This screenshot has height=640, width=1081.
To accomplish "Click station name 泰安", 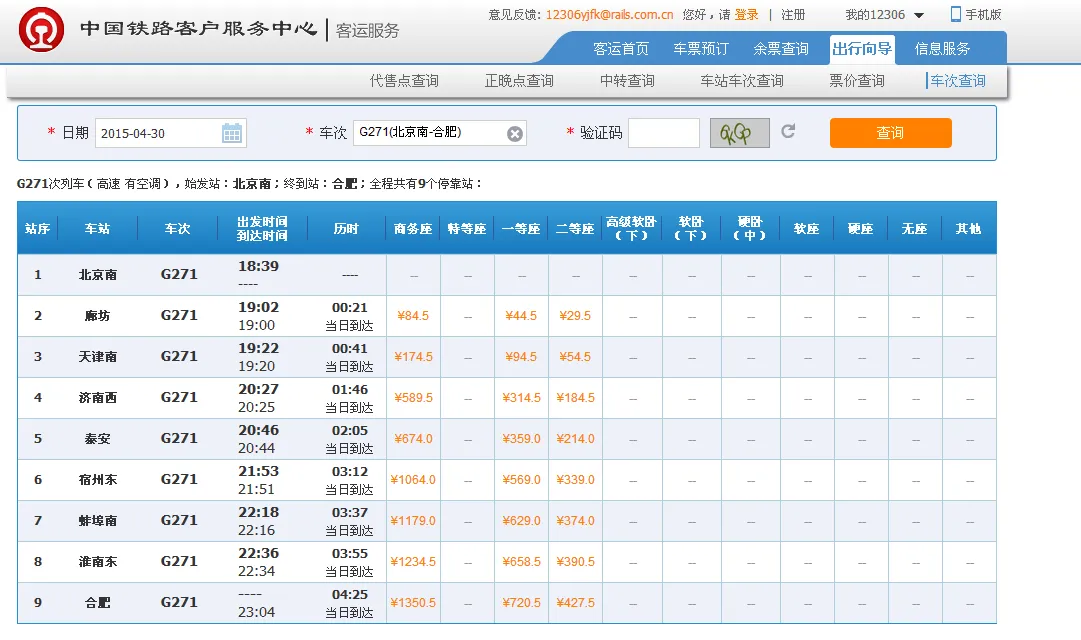I will [x=97, y=439].
